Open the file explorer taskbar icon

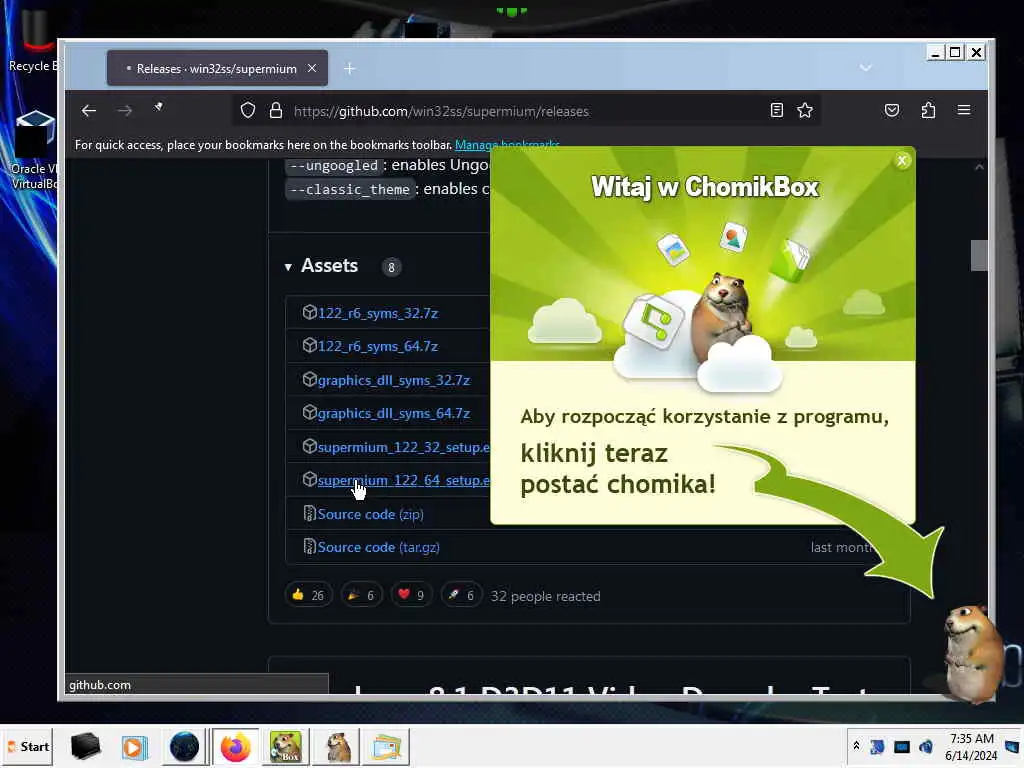click(387, 746)
